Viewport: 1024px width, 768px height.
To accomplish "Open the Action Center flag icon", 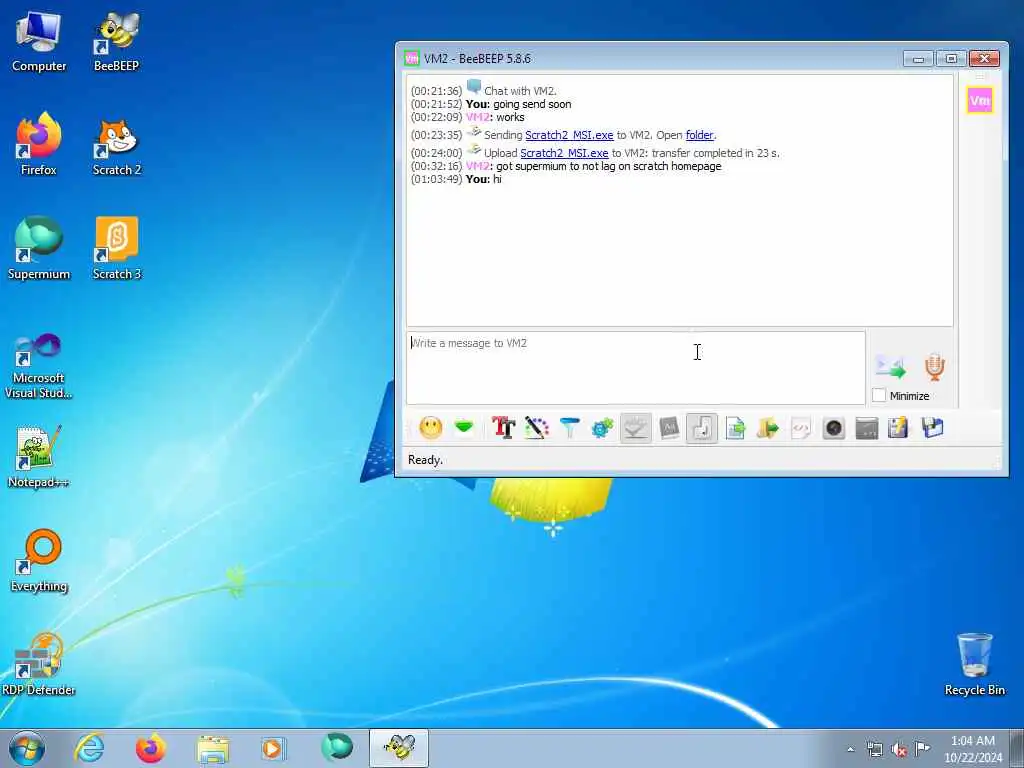I will coord(922,748).
